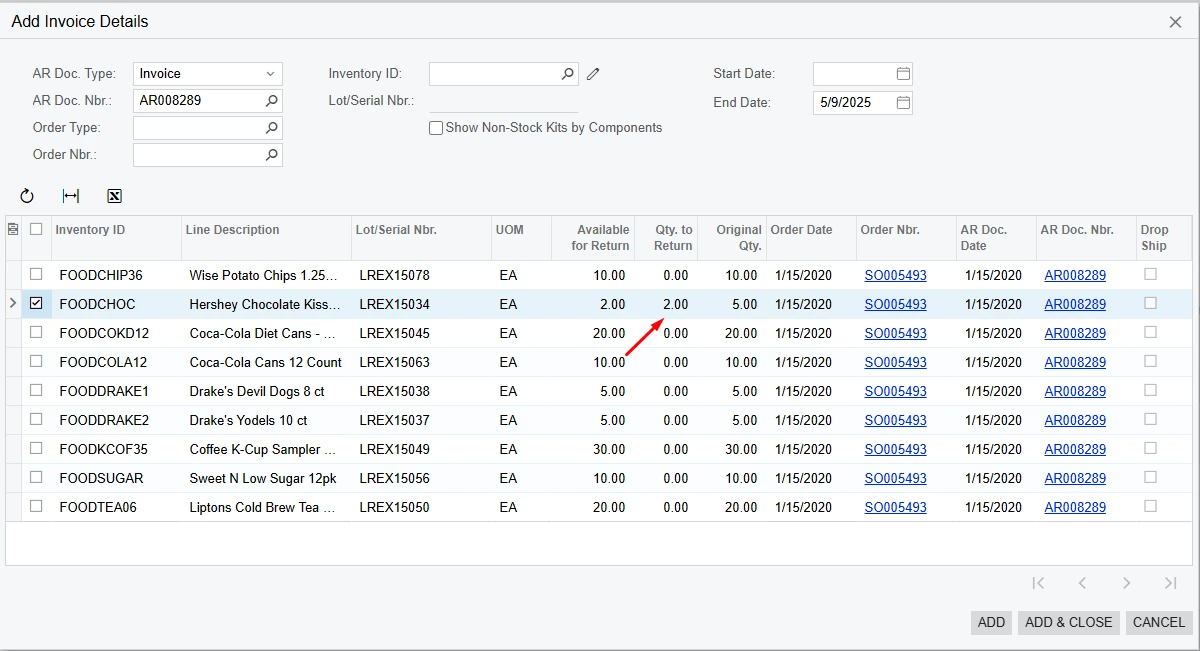
Task: Export the grid to Excel
Action: pyautogui.click(x=114, y=196)
